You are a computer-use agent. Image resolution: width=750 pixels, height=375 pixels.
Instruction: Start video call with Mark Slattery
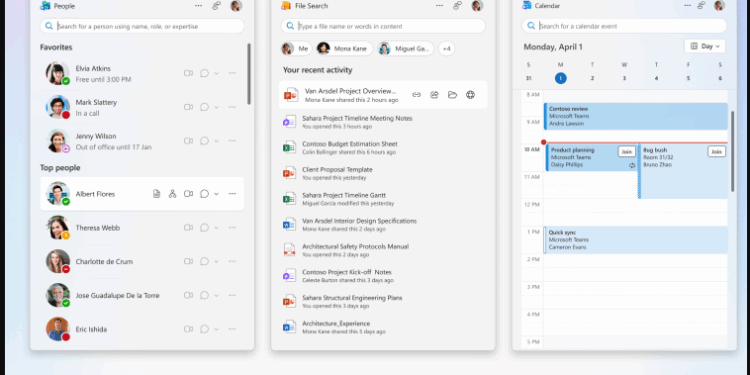188,107
